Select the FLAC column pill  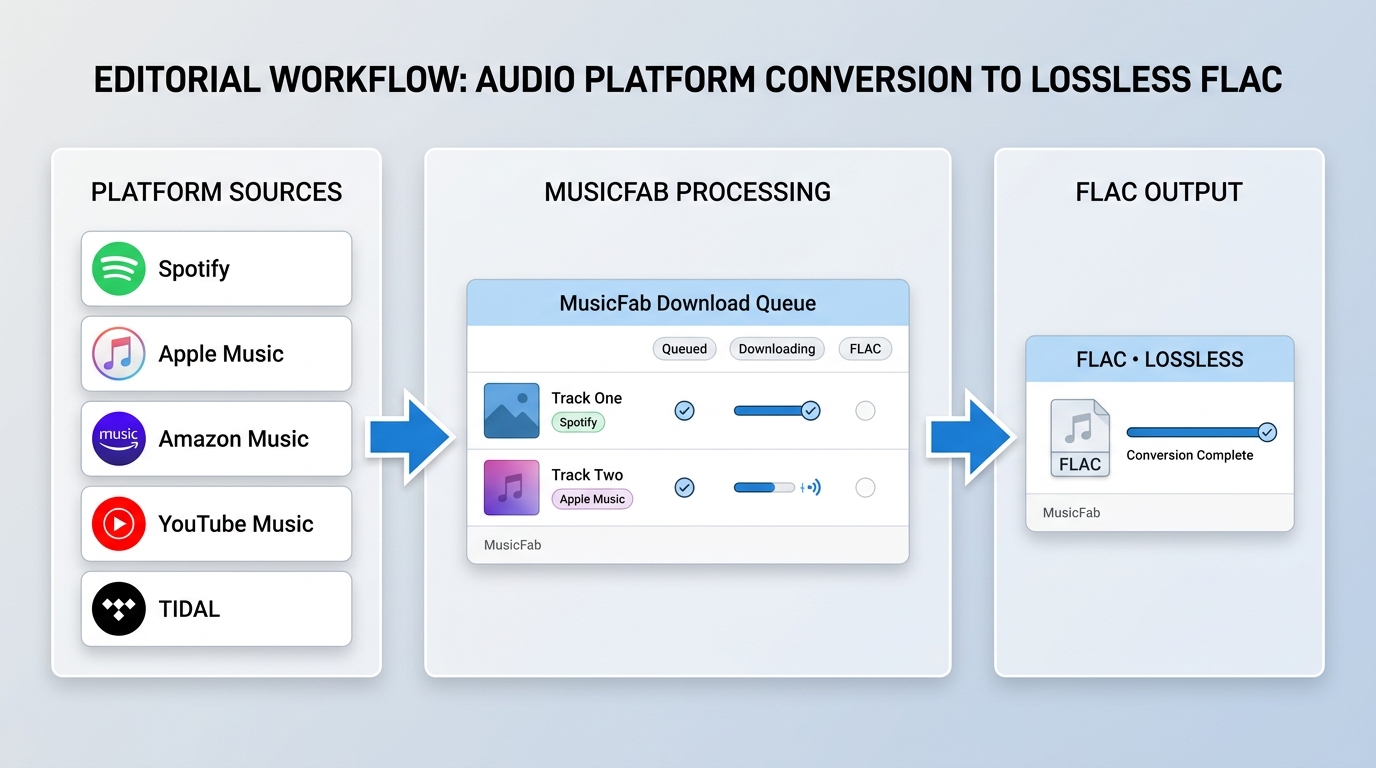[865, 349]
